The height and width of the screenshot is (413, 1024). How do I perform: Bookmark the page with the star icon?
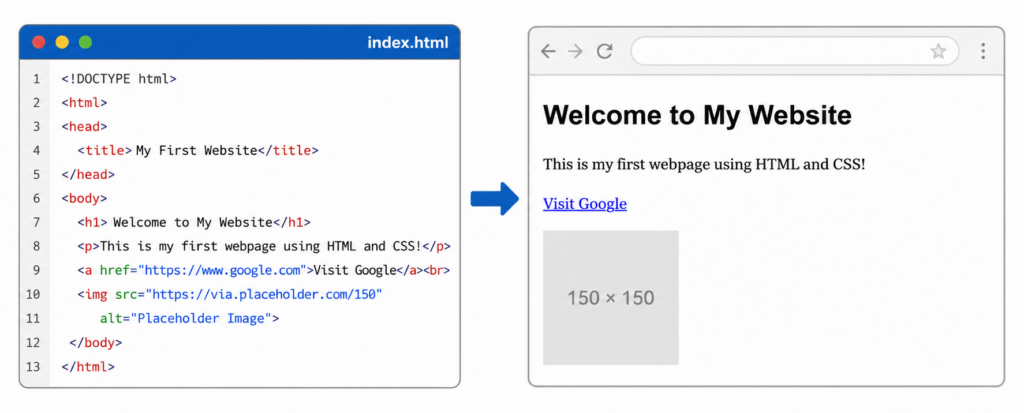click(x=938, y=52)
